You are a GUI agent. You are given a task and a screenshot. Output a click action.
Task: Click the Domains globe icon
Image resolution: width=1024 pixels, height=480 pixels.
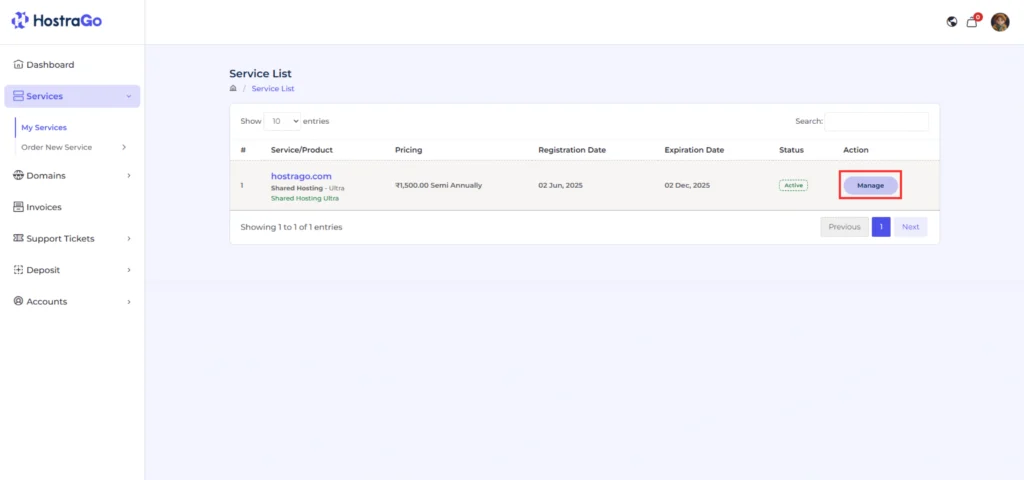pyautogui.click(x=18, y=176)
